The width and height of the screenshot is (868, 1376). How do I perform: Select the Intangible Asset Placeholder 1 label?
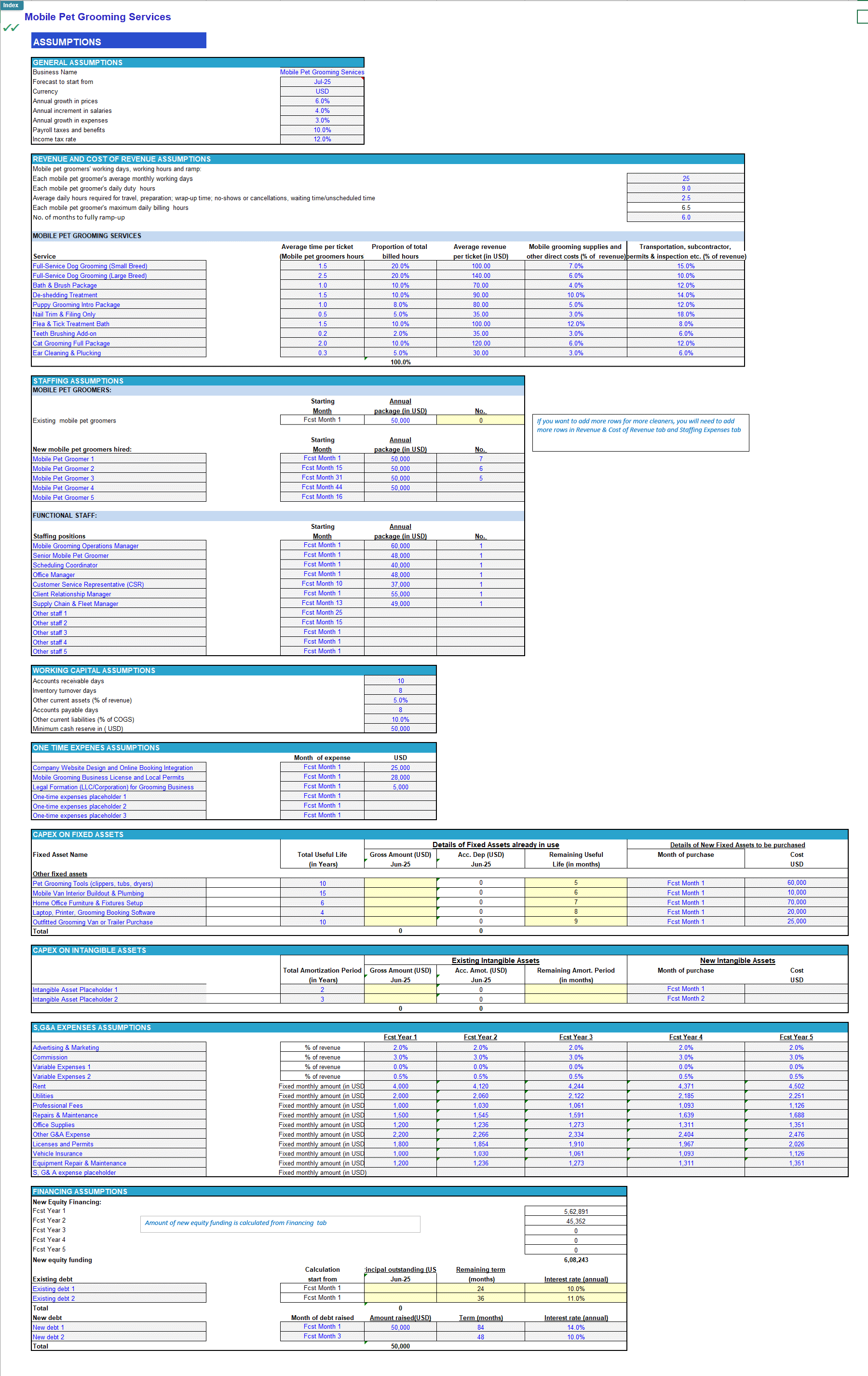118,990
